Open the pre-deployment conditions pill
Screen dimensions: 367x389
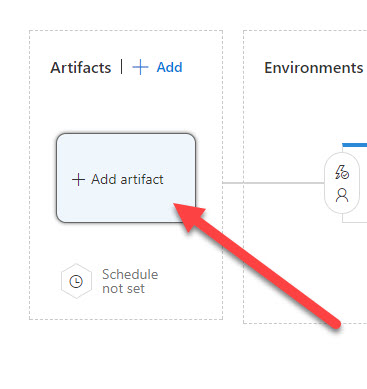pos(342,184)
